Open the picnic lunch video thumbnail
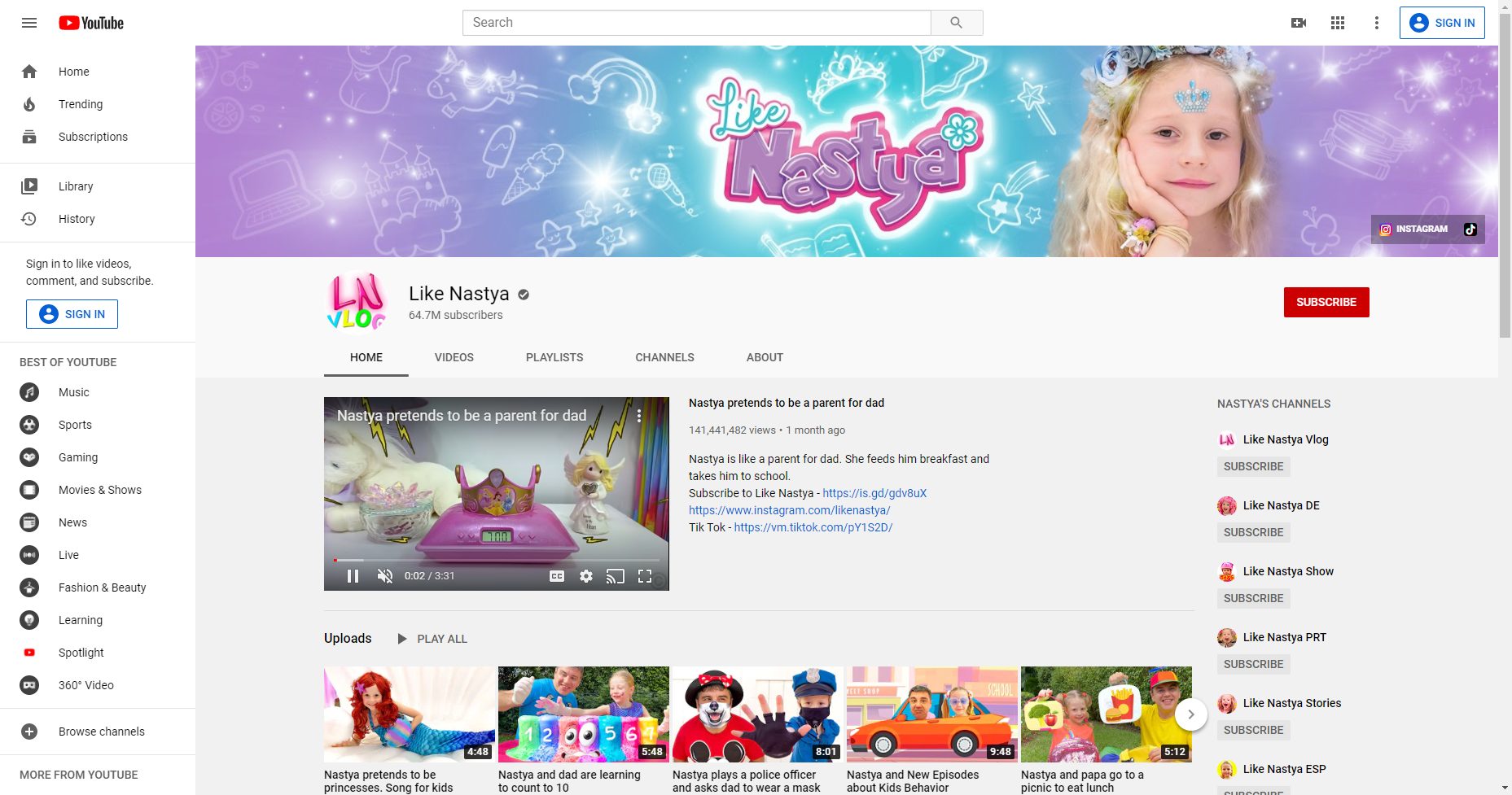Screen dimensions: 1512x795 1107,714
